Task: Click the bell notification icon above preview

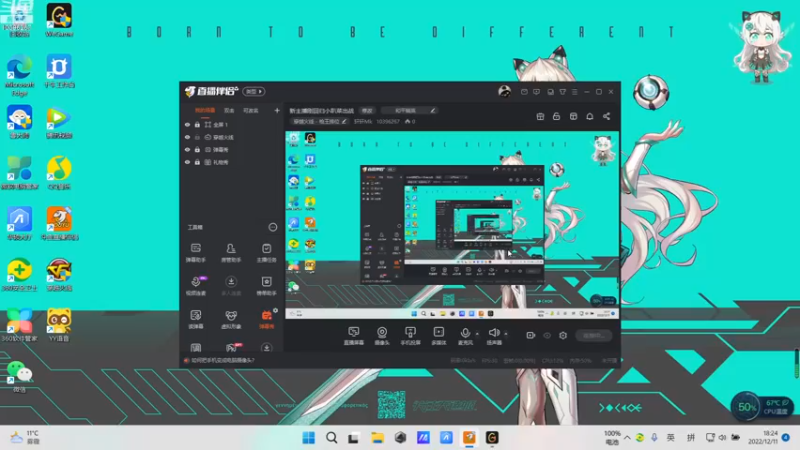Action: click(589, 116)
